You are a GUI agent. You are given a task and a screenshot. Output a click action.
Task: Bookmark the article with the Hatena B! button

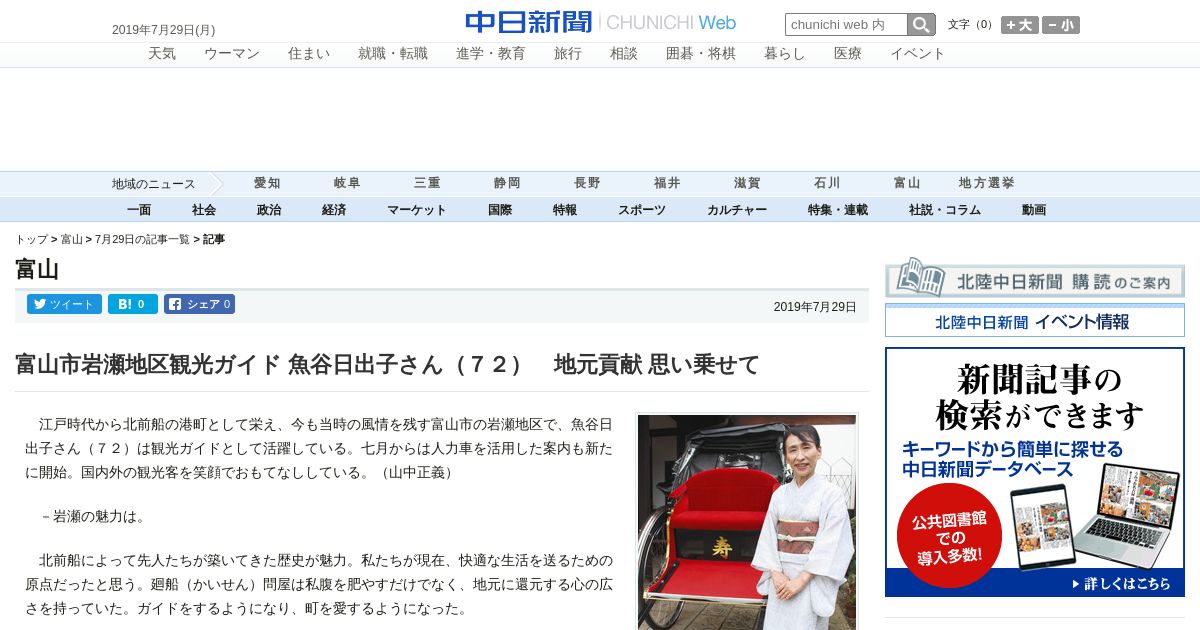click(133, 304)
